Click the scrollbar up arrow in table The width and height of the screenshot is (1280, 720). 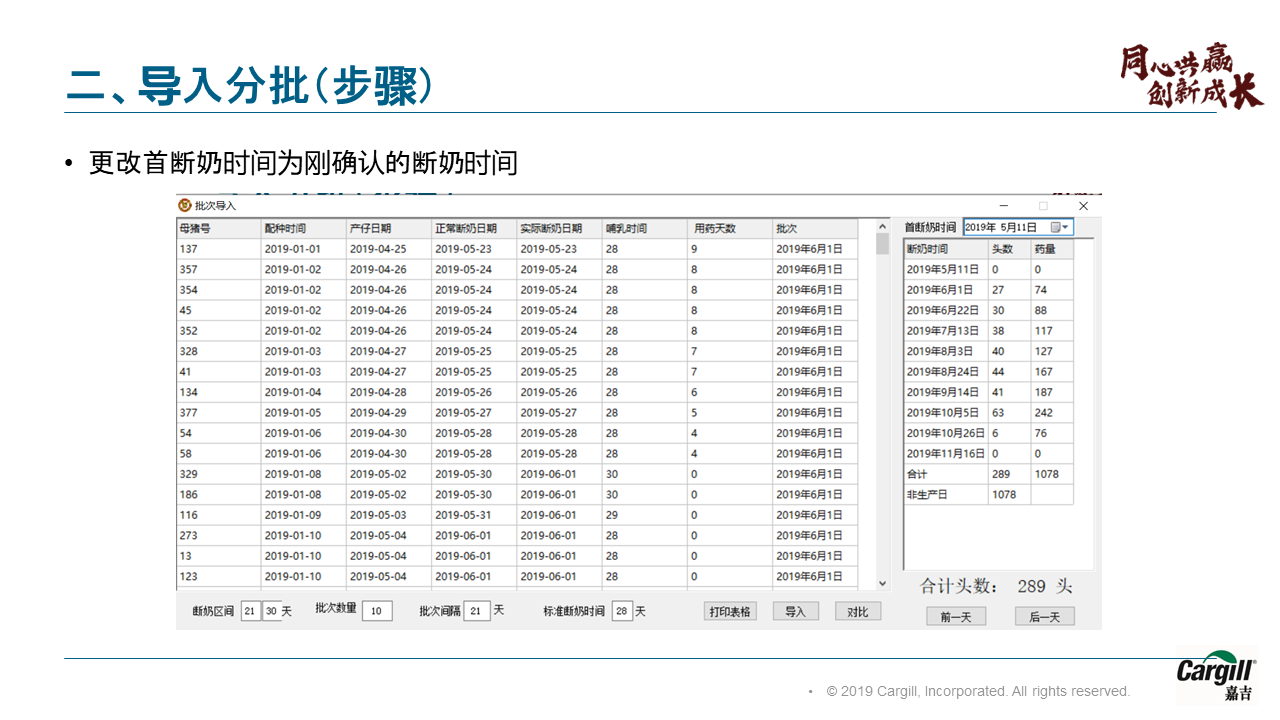tap(882, 229)
